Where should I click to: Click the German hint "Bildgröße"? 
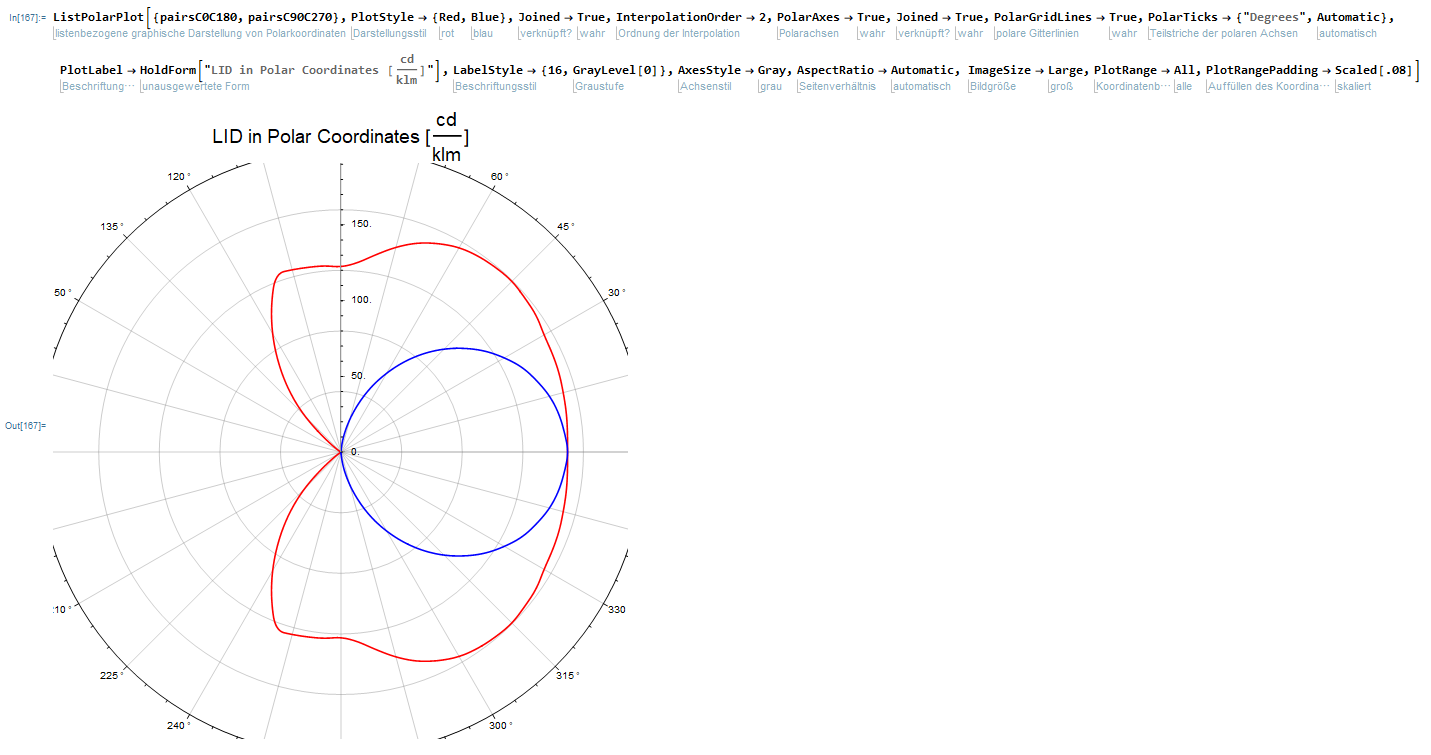pos(992,86)
